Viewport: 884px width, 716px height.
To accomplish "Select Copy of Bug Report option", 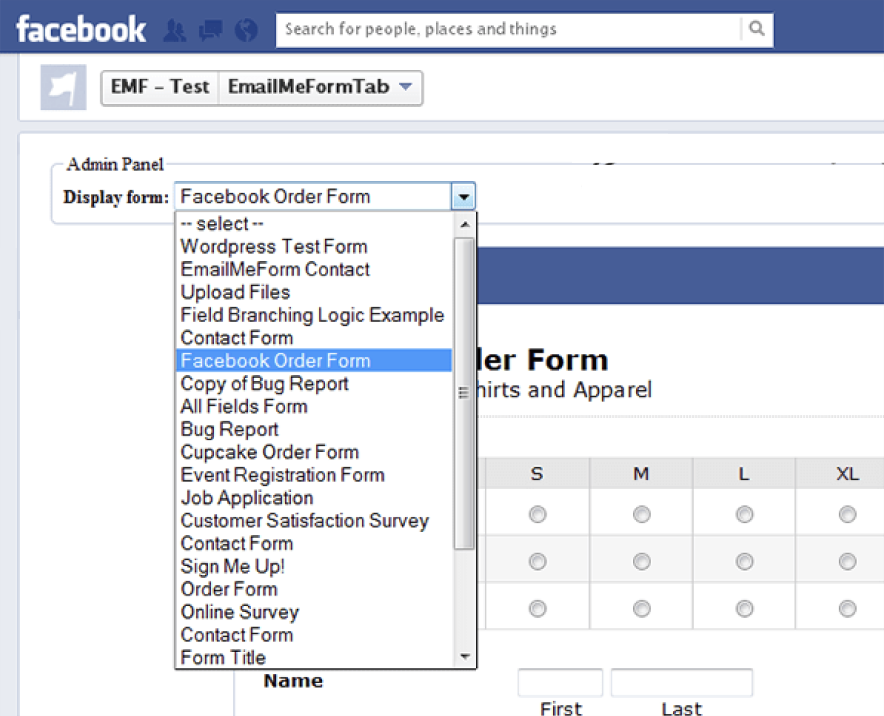I will pos(314,384).
